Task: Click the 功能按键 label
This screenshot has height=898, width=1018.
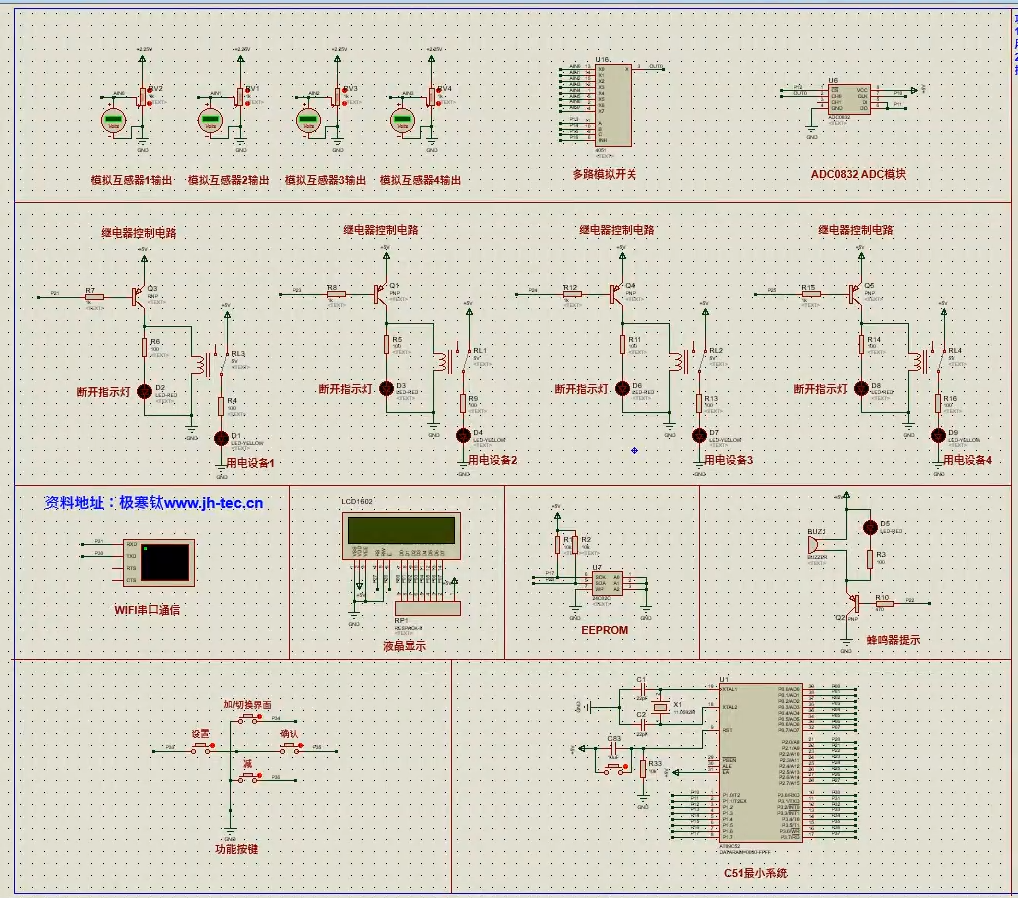Action: tap(236, 849)
